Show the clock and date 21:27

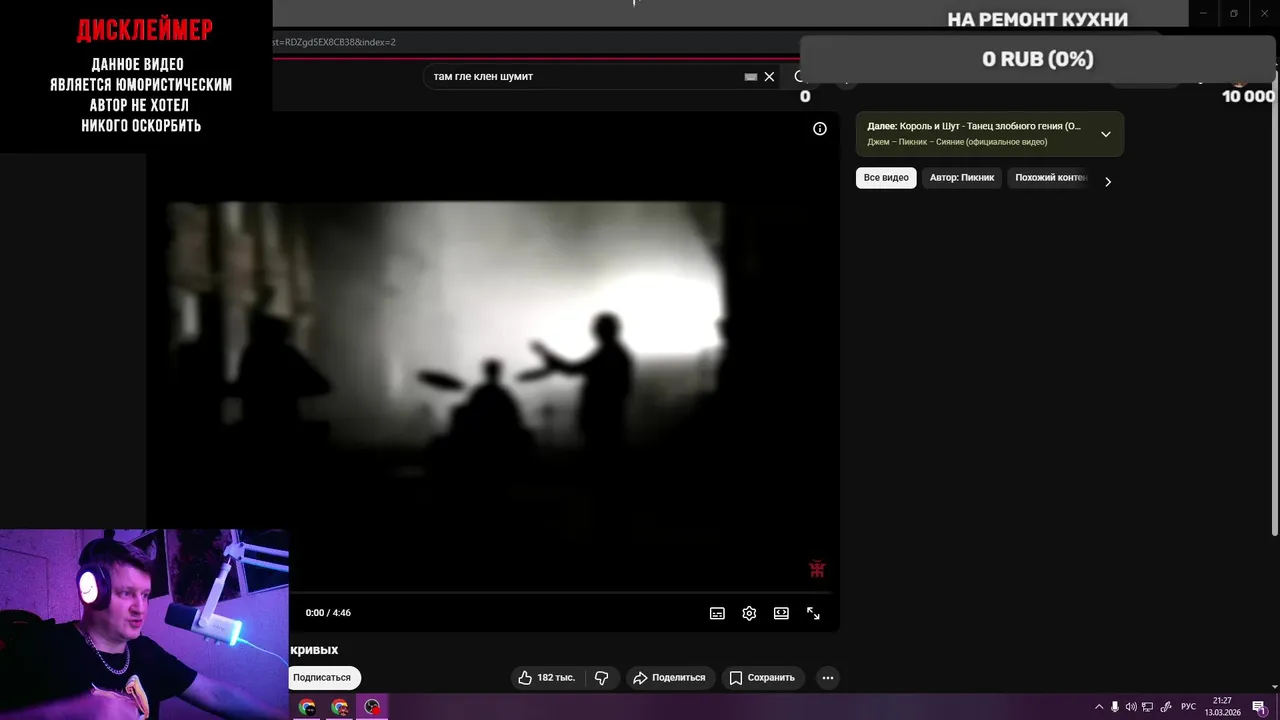(x=1222, y=707)
